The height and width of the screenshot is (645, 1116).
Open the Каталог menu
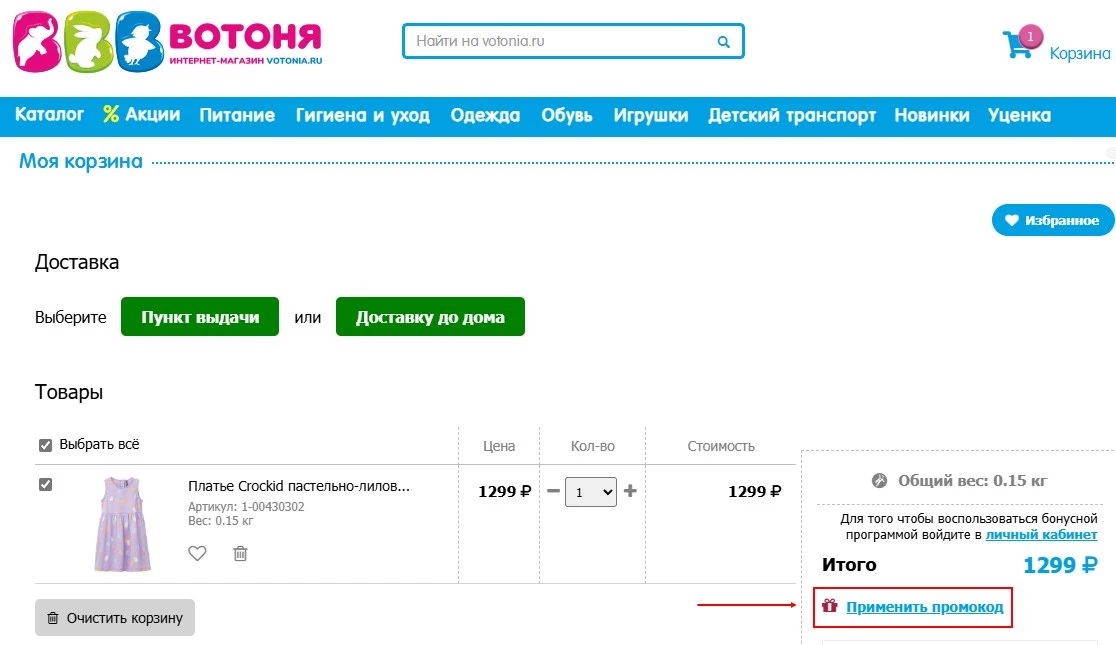[x=49, y=115]
